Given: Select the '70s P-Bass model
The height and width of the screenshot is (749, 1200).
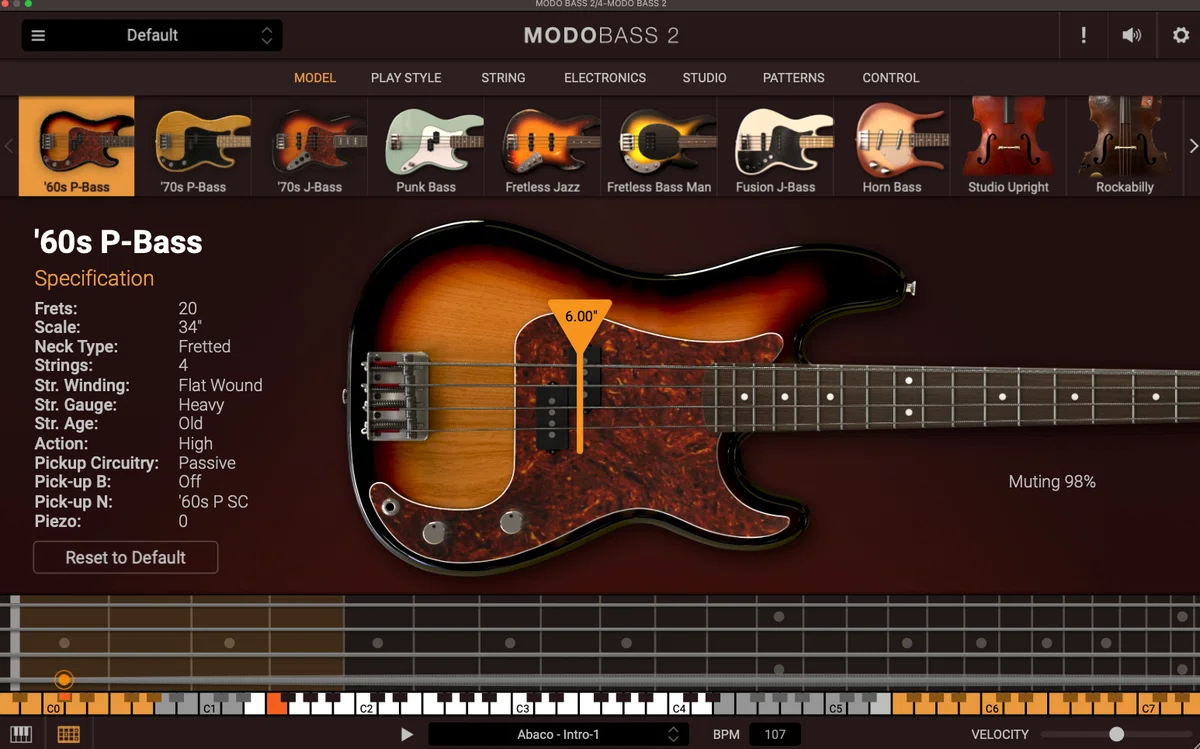Looking at the screenshot, I should coord(193,146).
